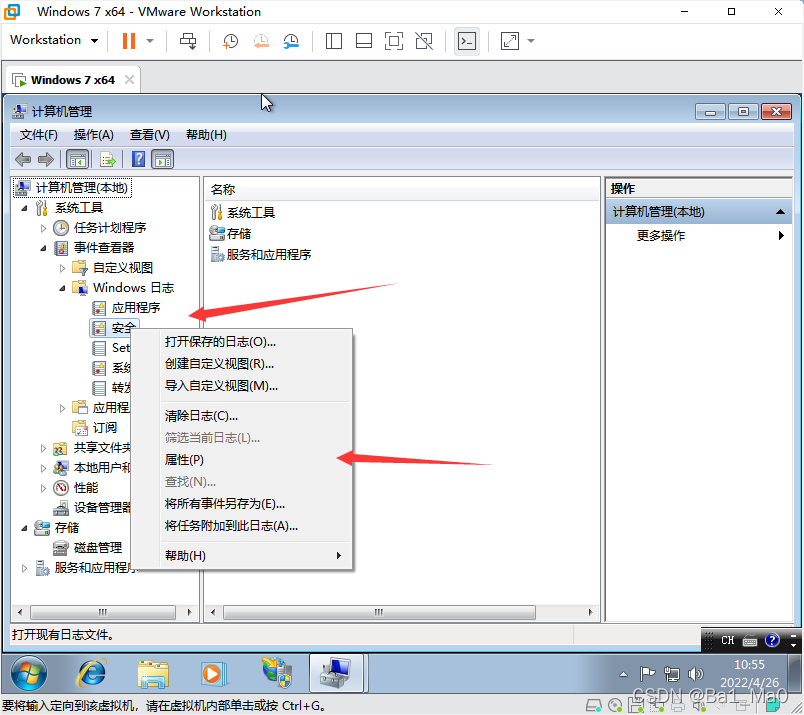
Task: Take a snapshot of the virtual machine
Action: click(230, 41)
